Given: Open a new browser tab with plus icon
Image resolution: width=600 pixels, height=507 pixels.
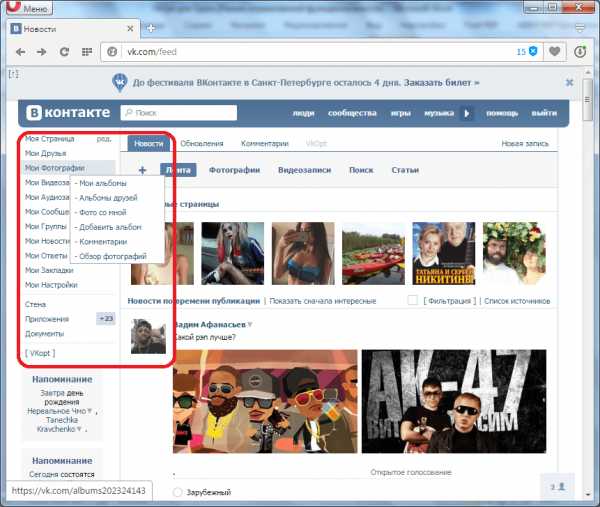Looking at the screenshot, I should 151,28.
